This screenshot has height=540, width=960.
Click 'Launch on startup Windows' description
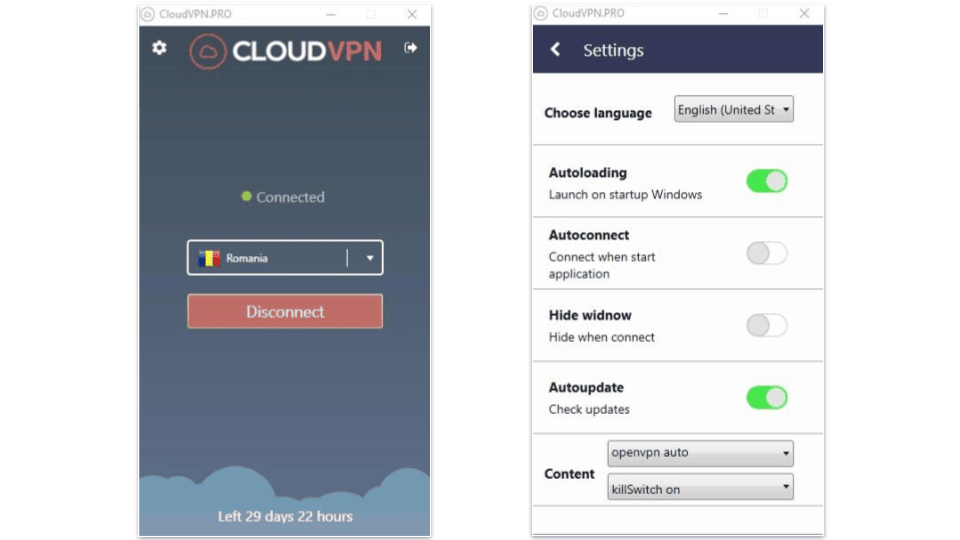pyautogui.click(x=625, y=195)
